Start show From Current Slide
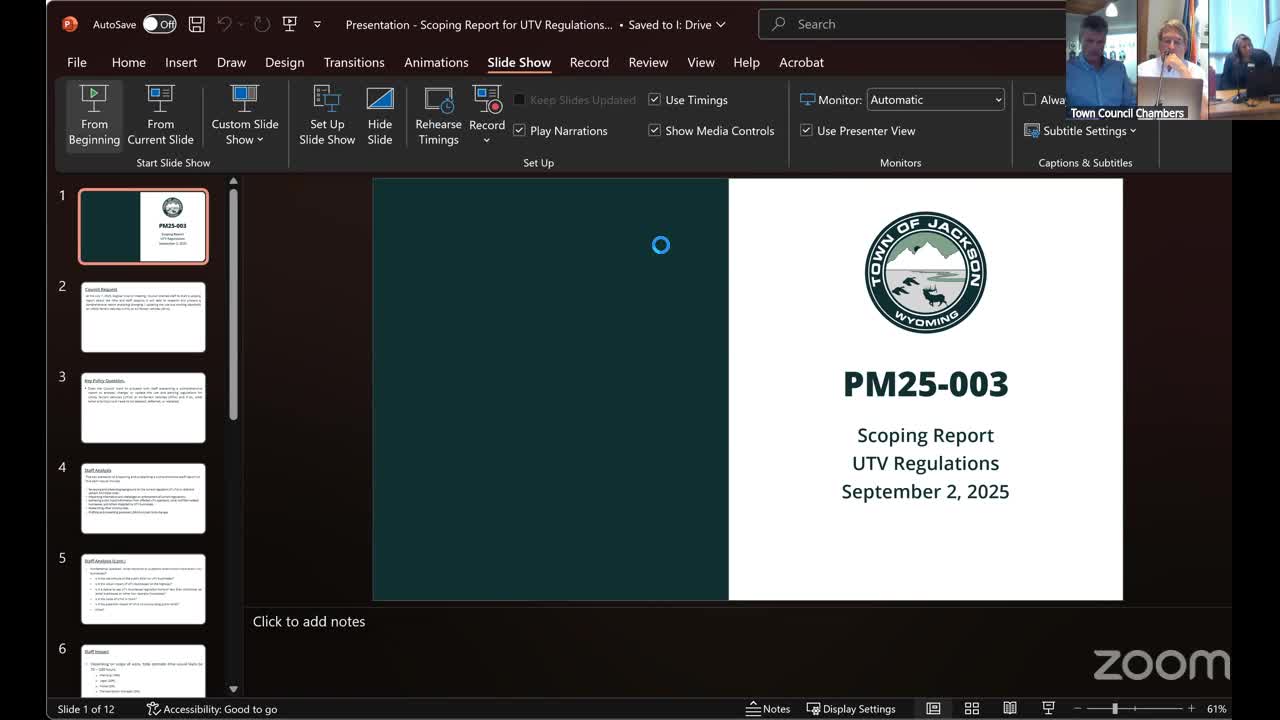Image resolution: width=1280 pixels, height=720 pixels. point(160,116)
